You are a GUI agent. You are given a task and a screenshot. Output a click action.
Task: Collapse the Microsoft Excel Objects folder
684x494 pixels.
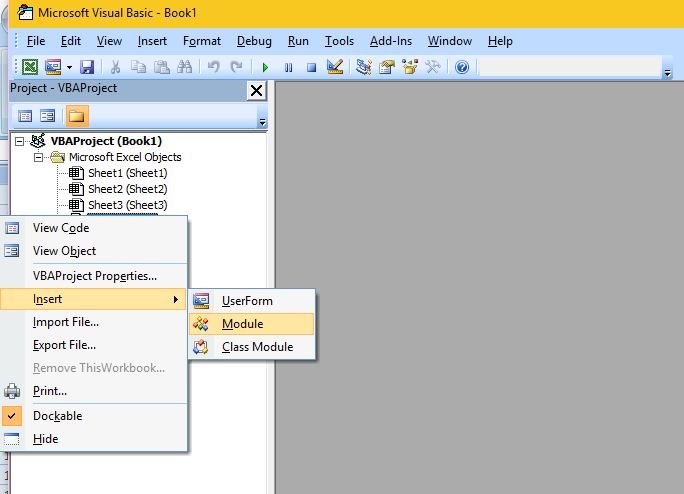[x=38, y=158]
